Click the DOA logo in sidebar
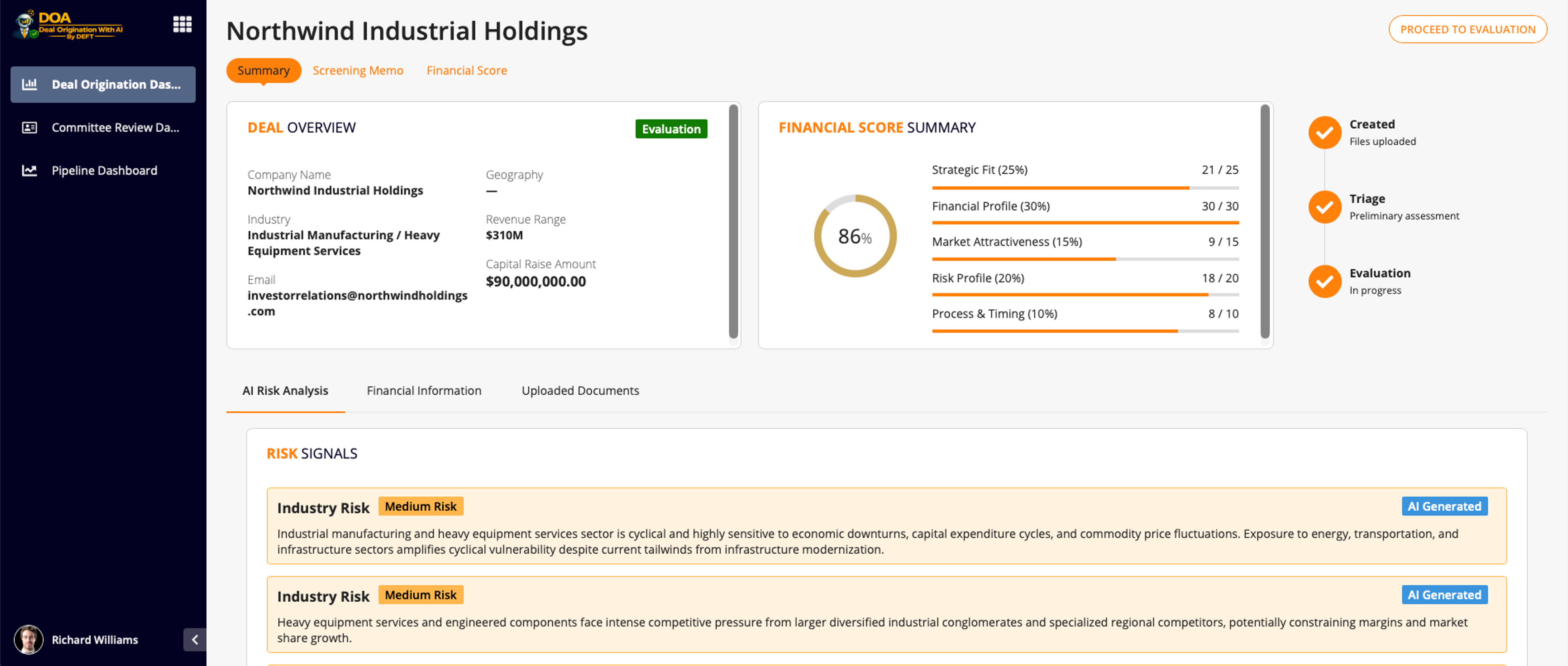 pos(68,25)
